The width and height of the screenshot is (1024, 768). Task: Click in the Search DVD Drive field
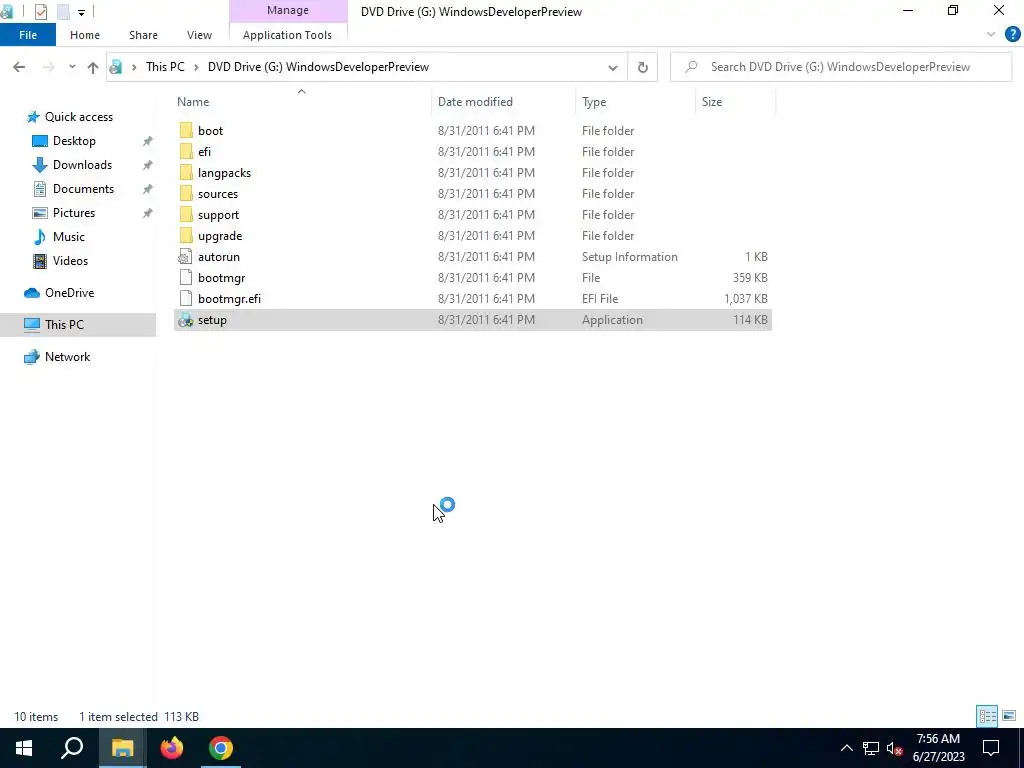coord(841,67)
